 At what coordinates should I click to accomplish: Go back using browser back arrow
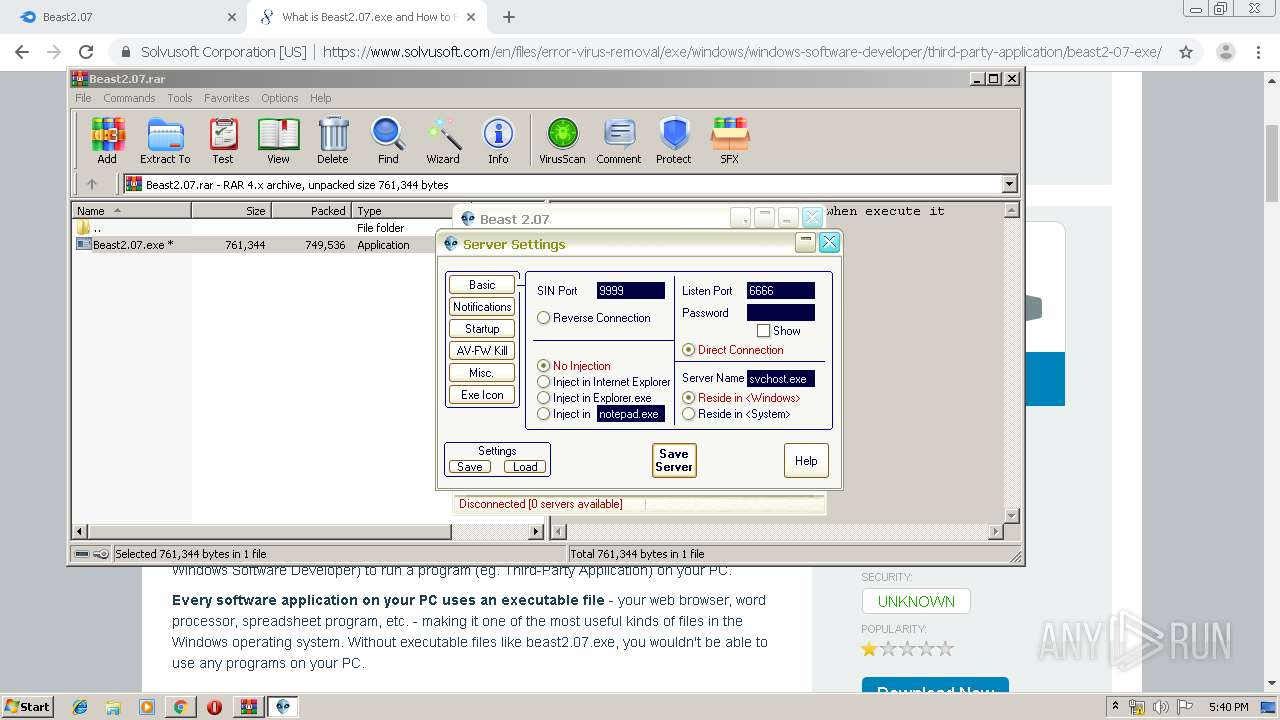pyautogui.click(x=22, y=52)
